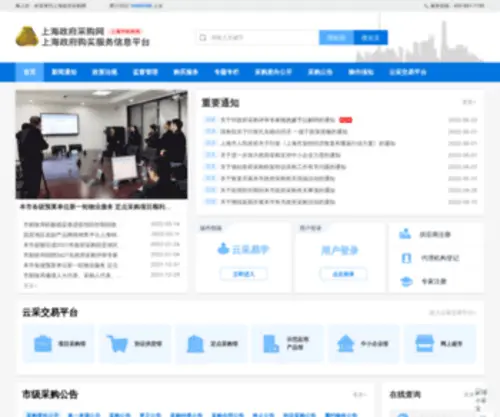Click the 点击登录 button under 用户登录
500x417 pixels.
coord(343,274)
